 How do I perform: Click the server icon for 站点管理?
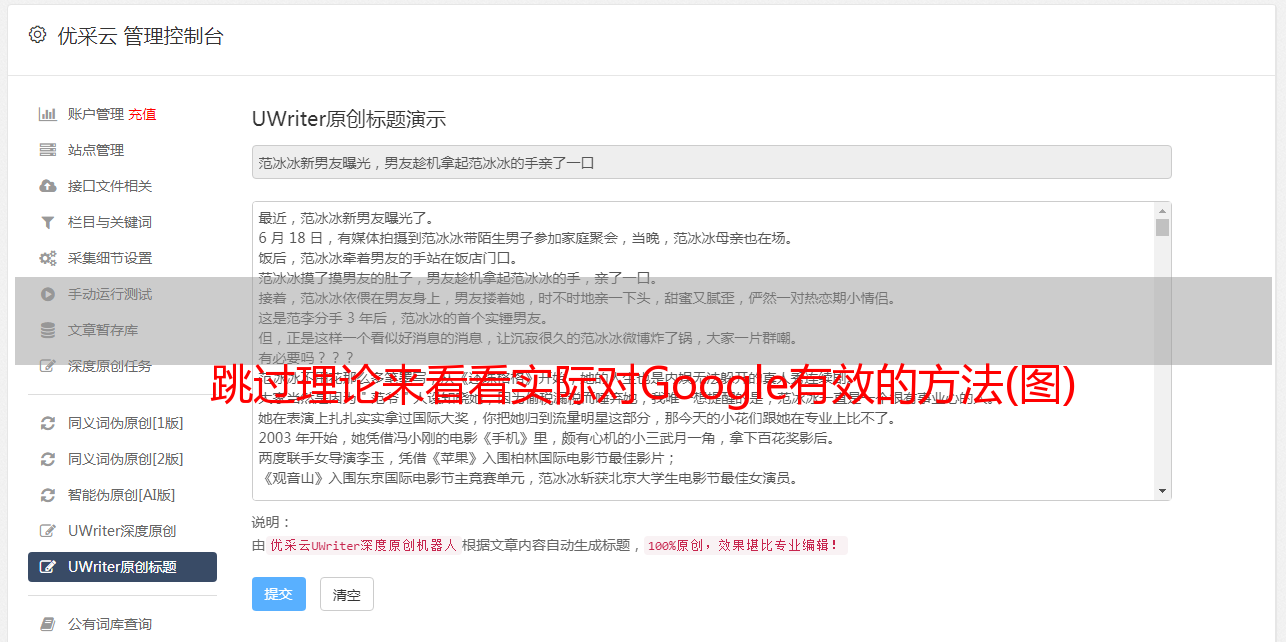[47, 150]
